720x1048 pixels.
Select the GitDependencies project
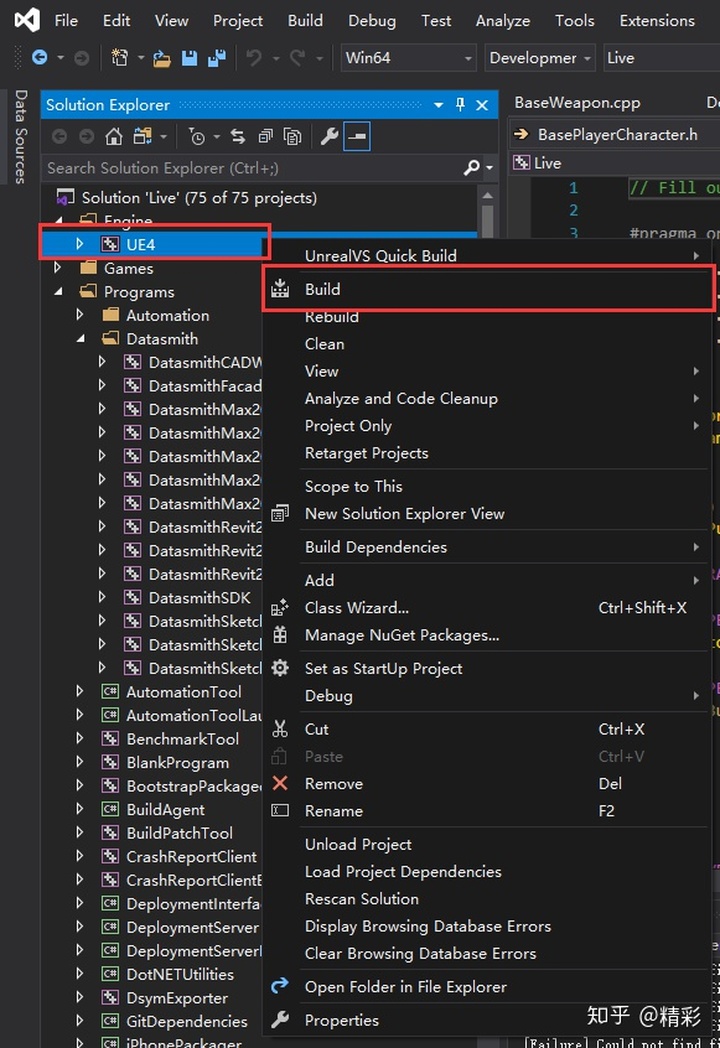187,1021
